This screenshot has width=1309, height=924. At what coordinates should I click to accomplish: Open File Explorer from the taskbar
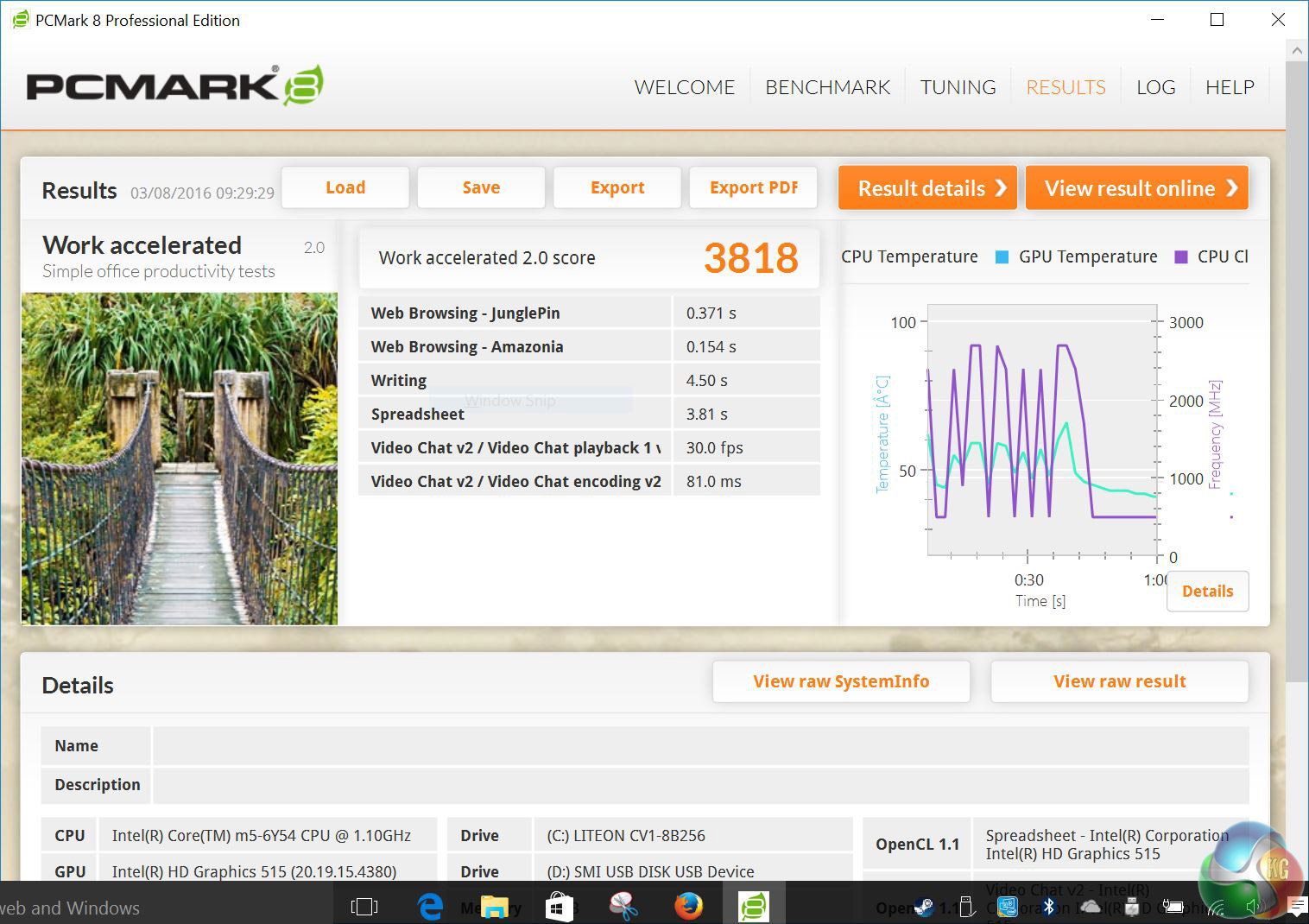(495, 906)
